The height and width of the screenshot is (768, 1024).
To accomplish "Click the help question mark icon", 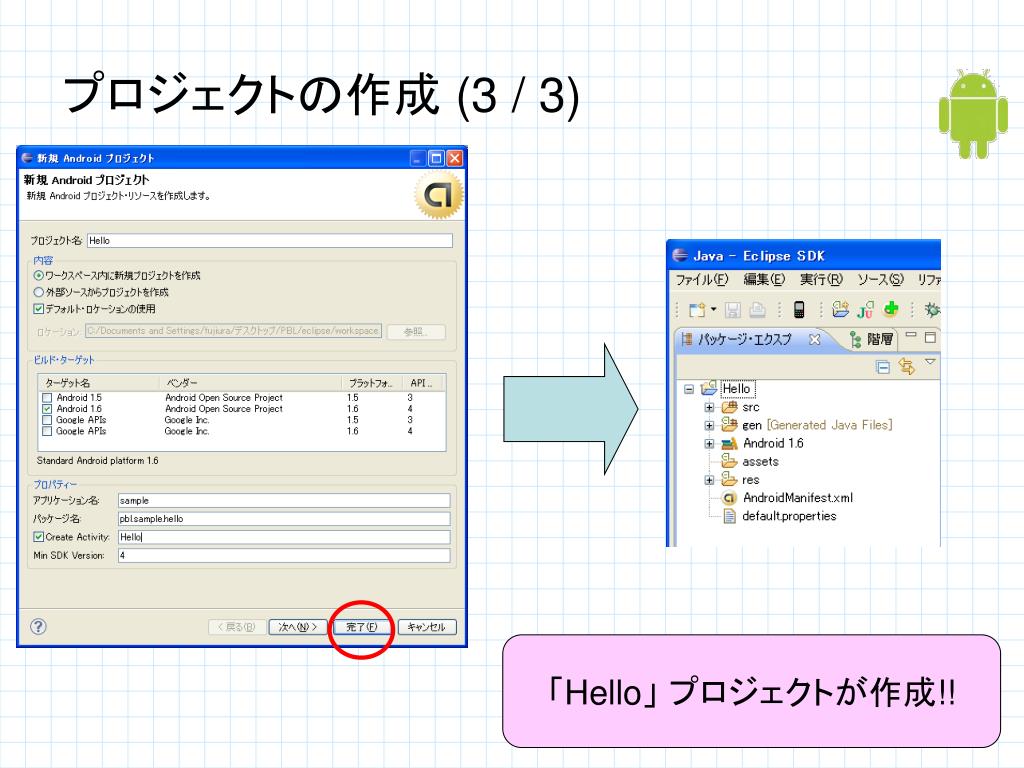I will coord(39,626).
